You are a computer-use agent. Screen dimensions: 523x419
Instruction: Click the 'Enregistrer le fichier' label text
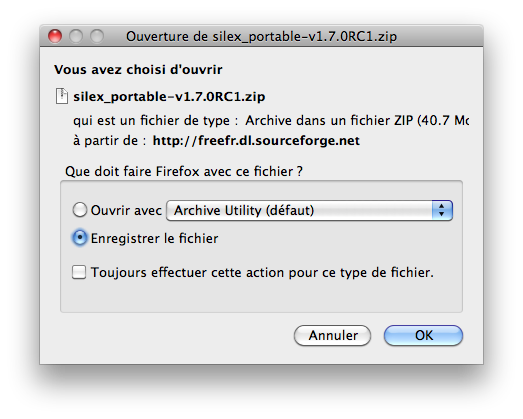[154, 239]
